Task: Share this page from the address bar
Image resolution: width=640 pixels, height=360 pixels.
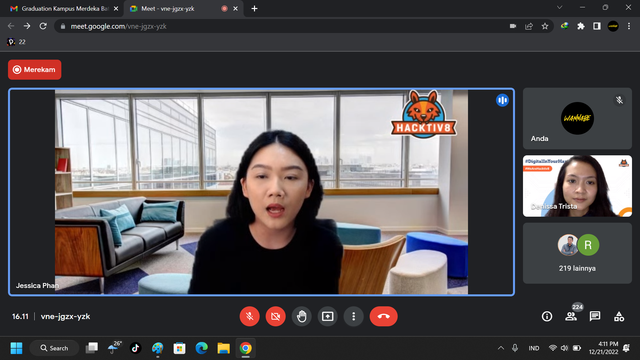Action: 529,26
